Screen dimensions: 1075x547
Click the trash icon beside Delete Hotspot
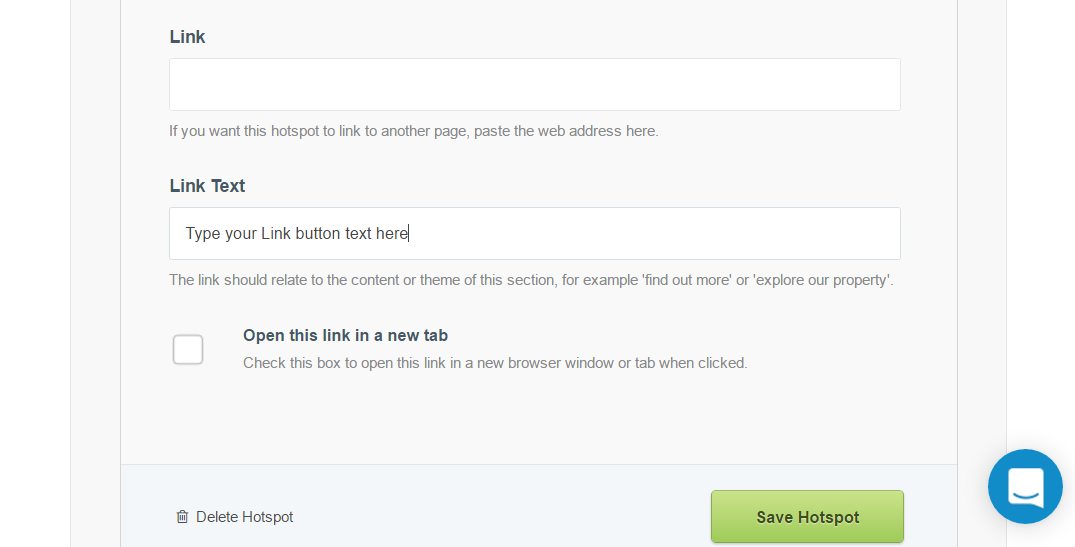(x=182, y=517)
